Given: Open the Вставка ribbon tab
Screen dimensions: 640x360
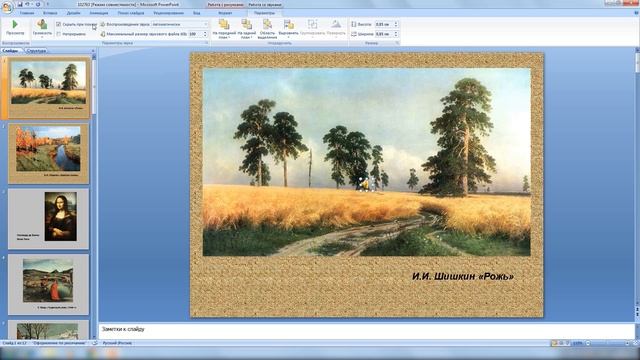Looking at the screenshot, I should pyautogui.click(x=50, y=13).
